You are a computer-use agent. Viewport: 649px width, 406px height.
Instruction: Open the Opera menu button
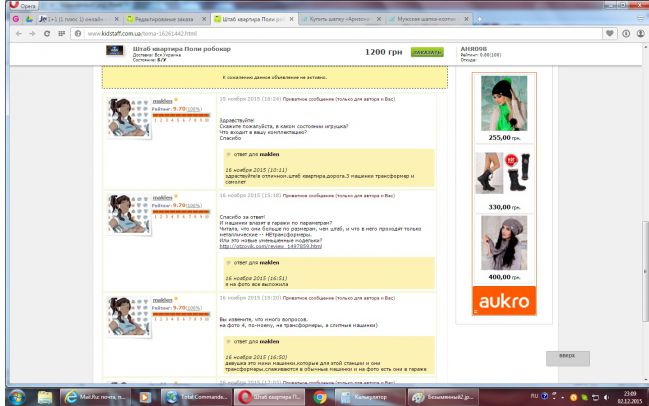click(20, 5)
